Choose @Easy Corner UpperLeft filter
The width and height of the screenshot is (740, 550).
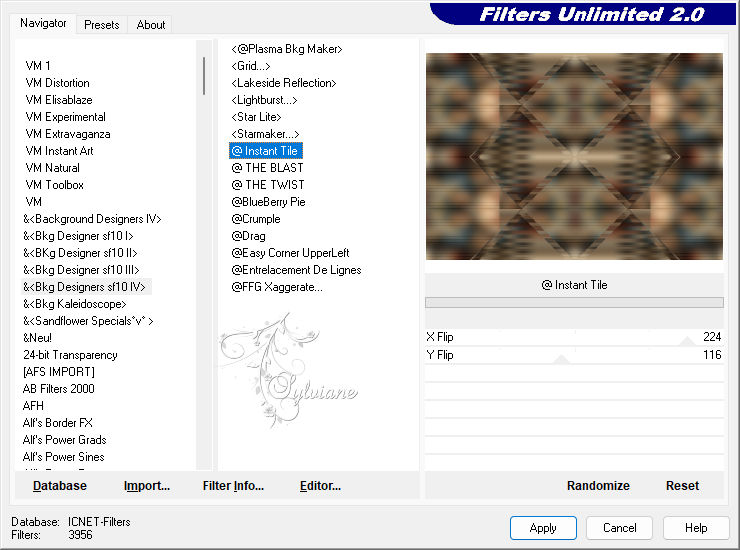(x=290, y=253)
